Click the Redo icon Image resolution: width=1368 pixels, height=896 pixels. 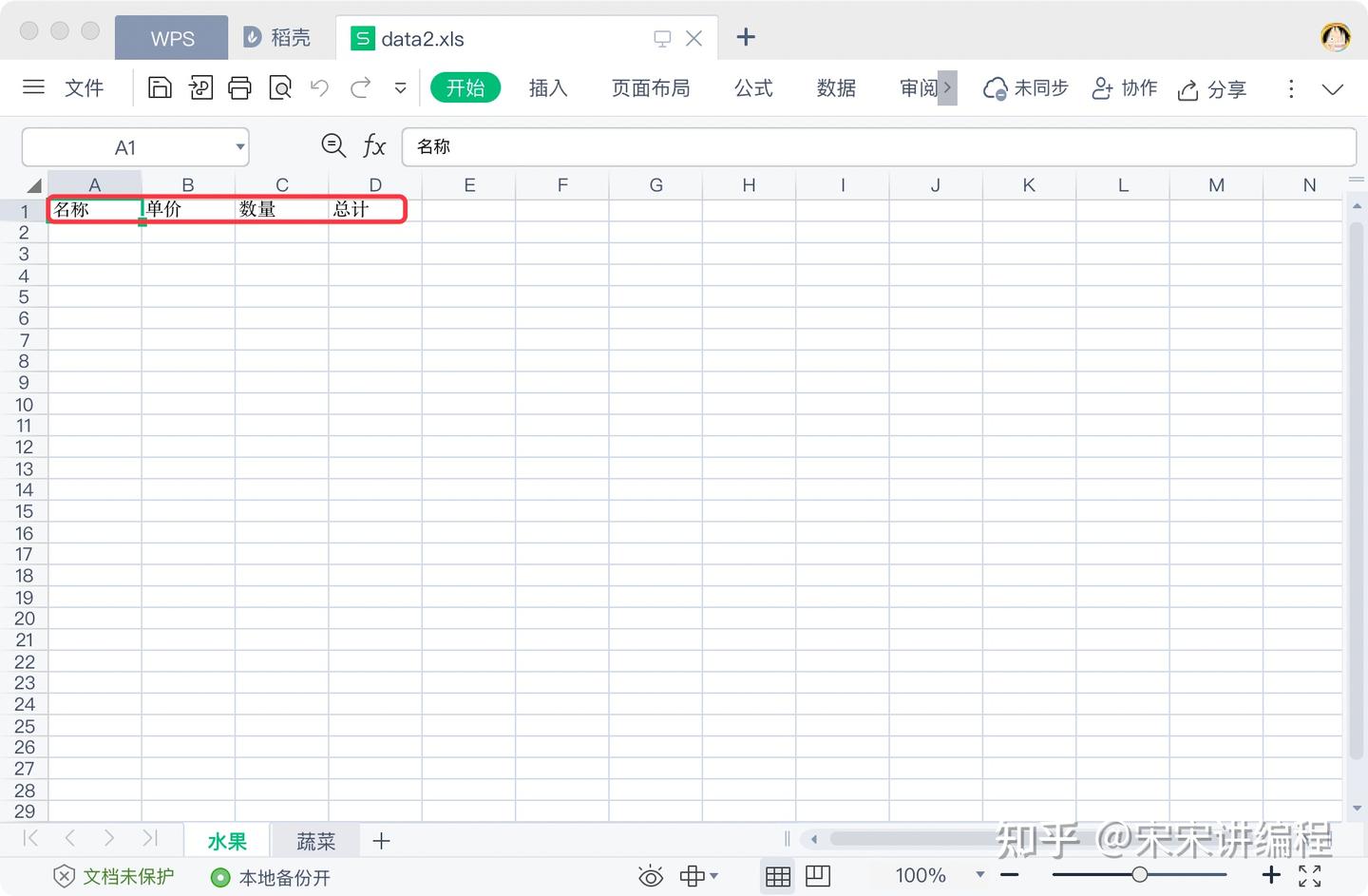360,87
